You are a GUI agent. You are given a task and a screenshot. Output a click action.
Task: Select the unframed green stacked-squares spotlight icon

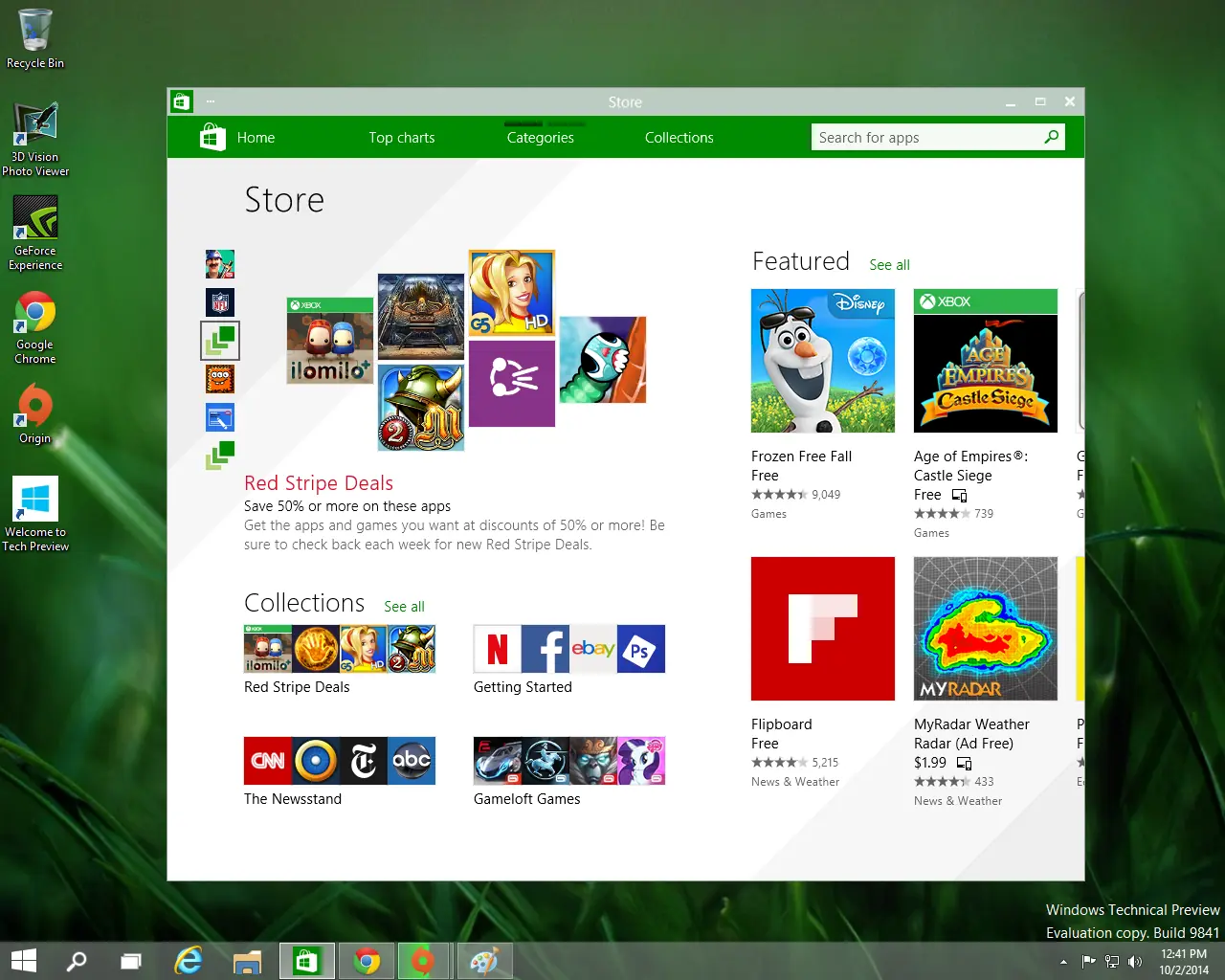(220, 456)
